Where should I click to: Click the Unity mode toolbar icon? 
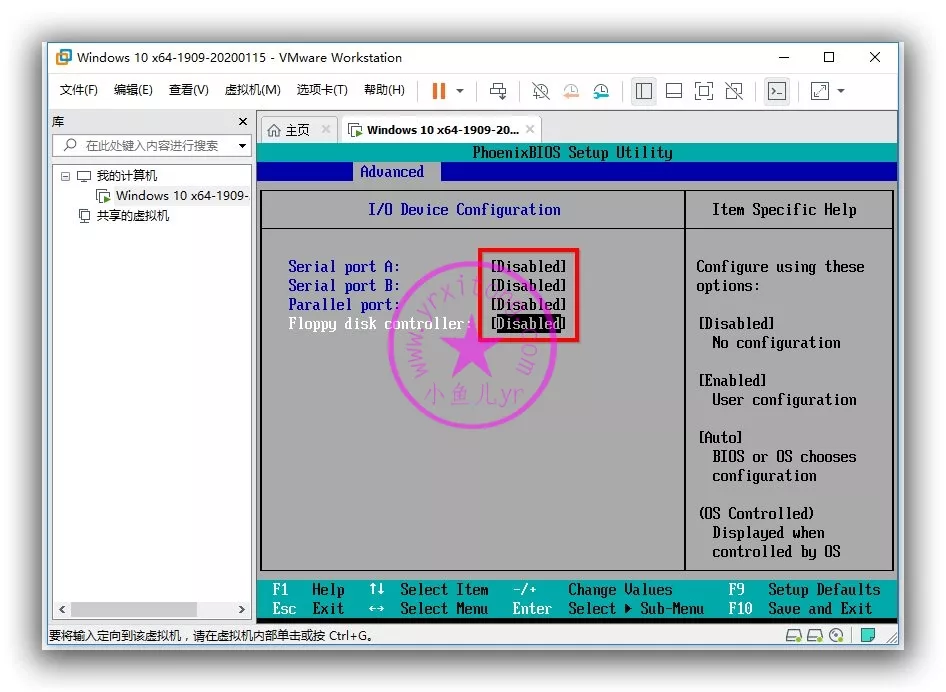pos(734,91)
